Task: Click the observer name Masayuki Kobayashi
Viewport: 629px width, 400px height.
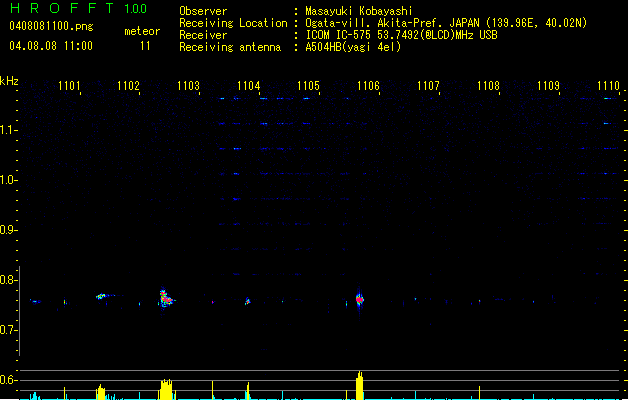Action: 359,11
